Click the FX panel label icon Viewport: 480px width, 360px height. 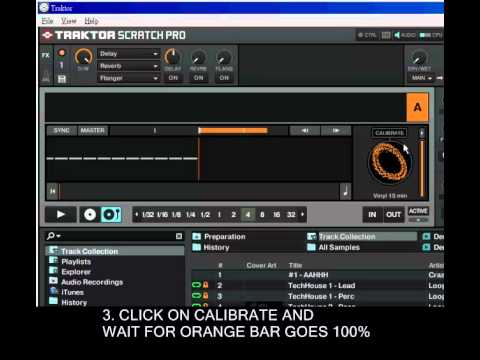tap(46, 55)
